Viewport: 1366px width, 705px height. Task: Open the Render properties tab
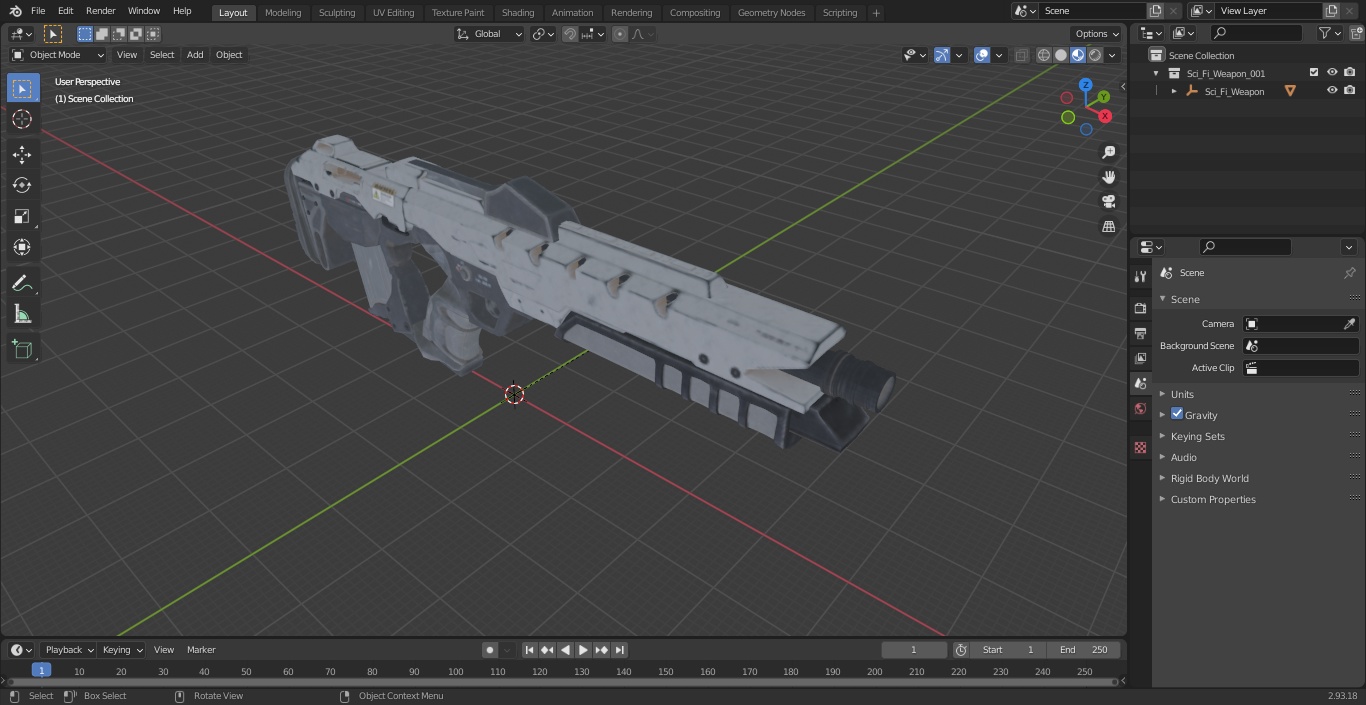click(1140, 308)
